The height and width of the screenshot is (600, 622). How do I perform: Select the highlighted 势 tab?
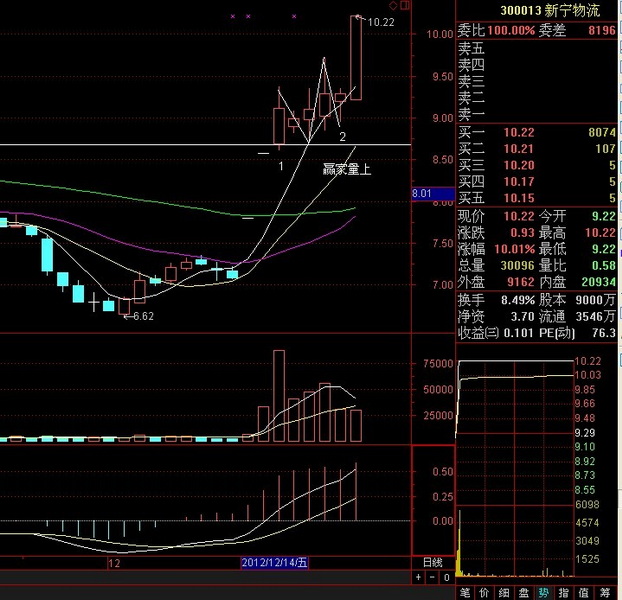542,591
